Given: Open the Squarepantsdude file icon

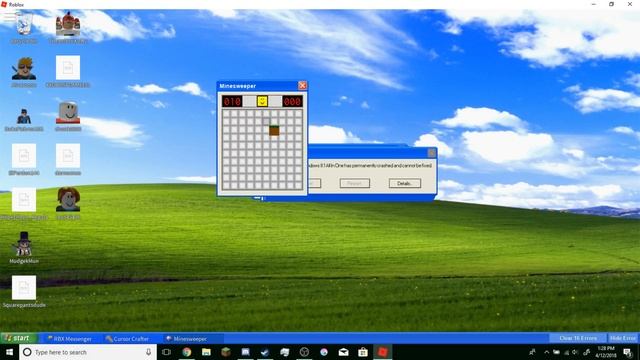Looking at the screenshot, I should pyautogui.click(x=24, y=291).
